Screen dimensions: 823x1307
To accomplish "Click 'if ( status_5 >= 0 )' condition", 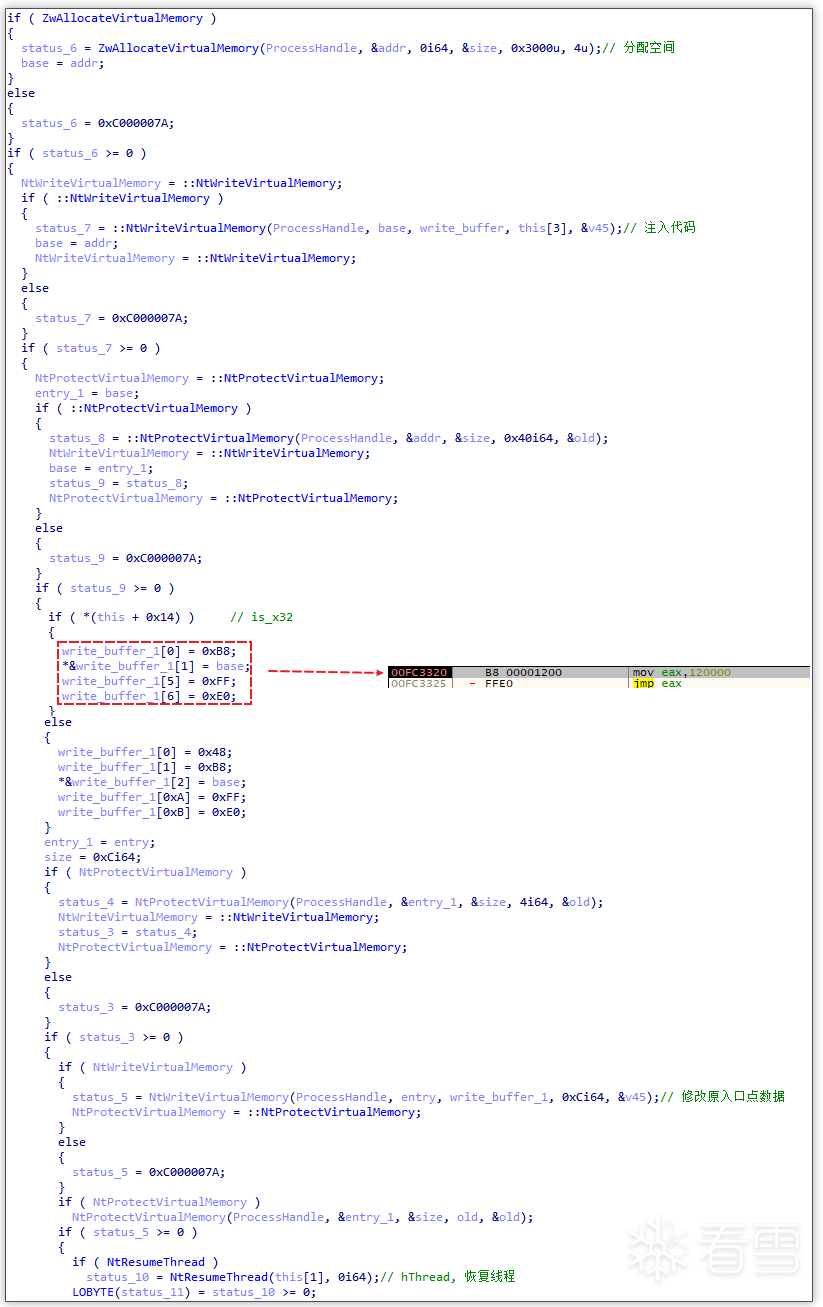I will 128,1232.
